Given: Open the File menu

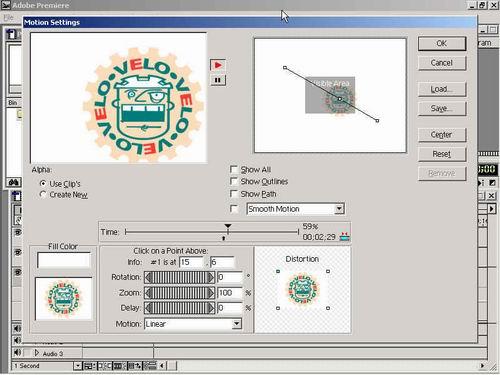Looking at the screenshot, I should (9, 17).
